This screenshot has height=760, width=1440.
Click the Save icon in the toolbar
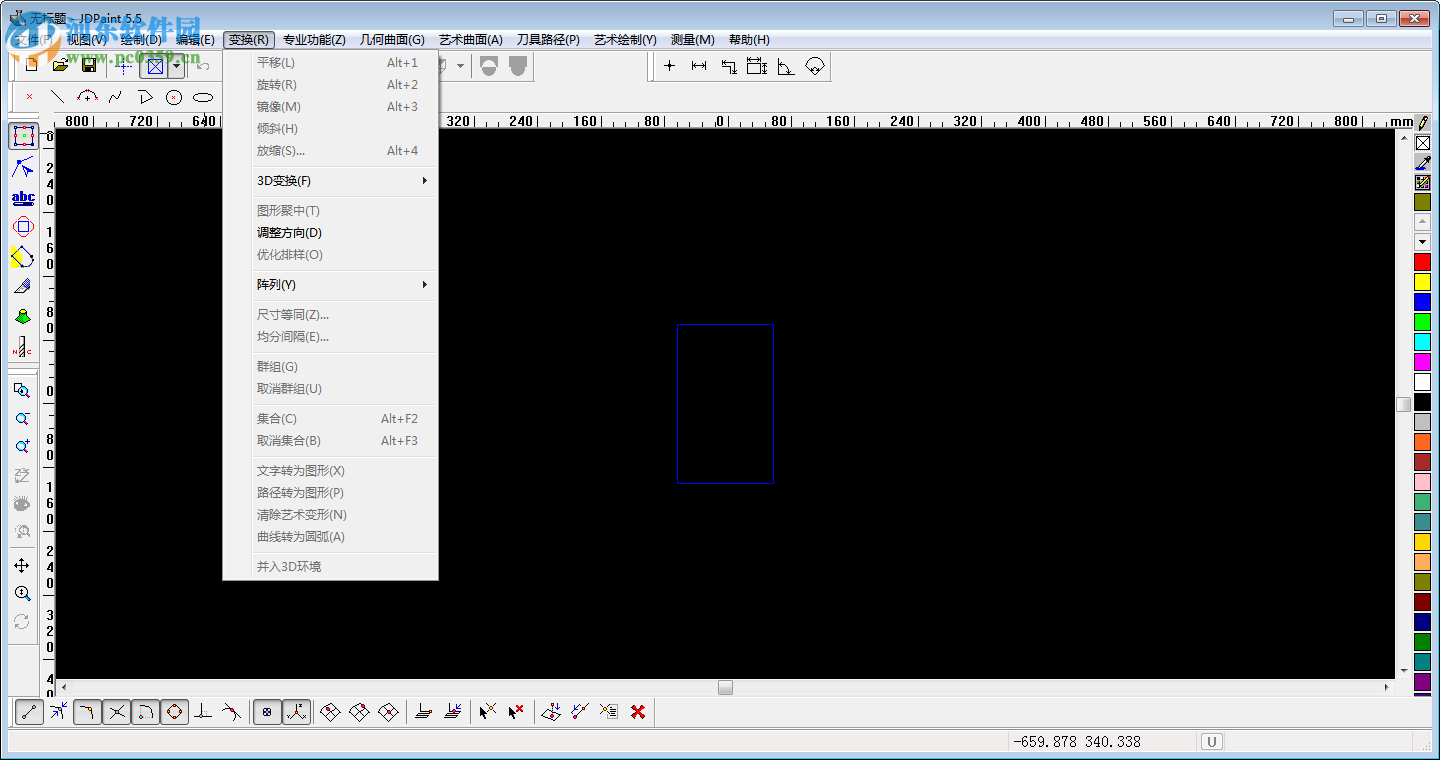coord(90,64)
